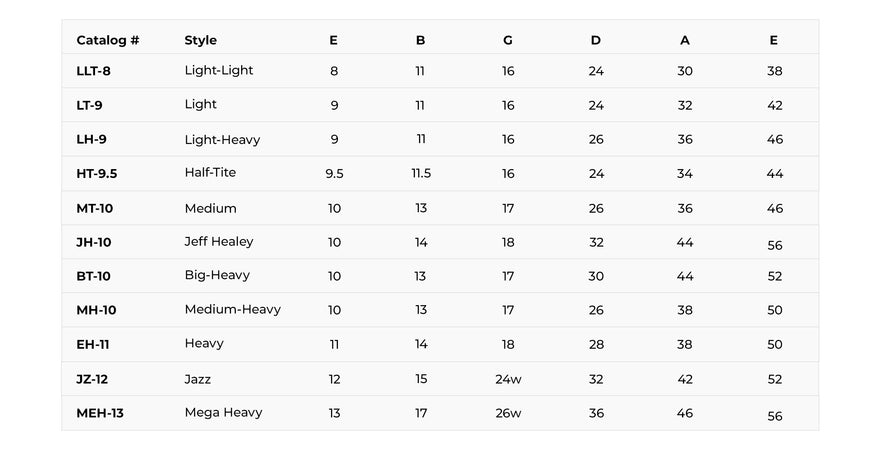
Task: Select the JZ-12 catalog number
Action: (x=92, y=379)
